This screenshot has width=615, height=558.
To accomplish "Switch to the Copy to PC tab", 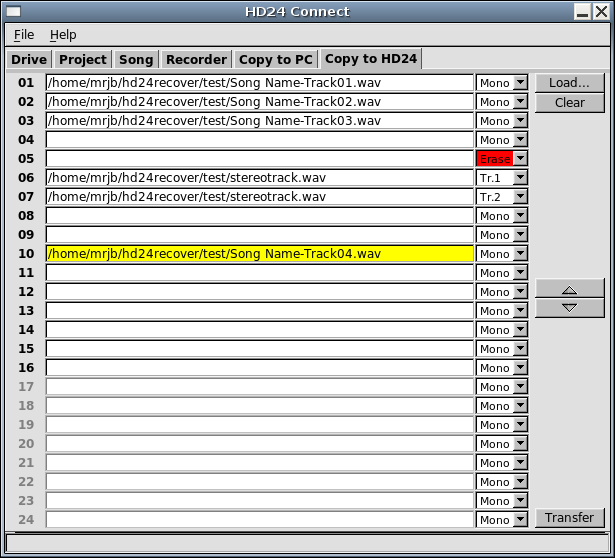I will (x=275, y=60).
